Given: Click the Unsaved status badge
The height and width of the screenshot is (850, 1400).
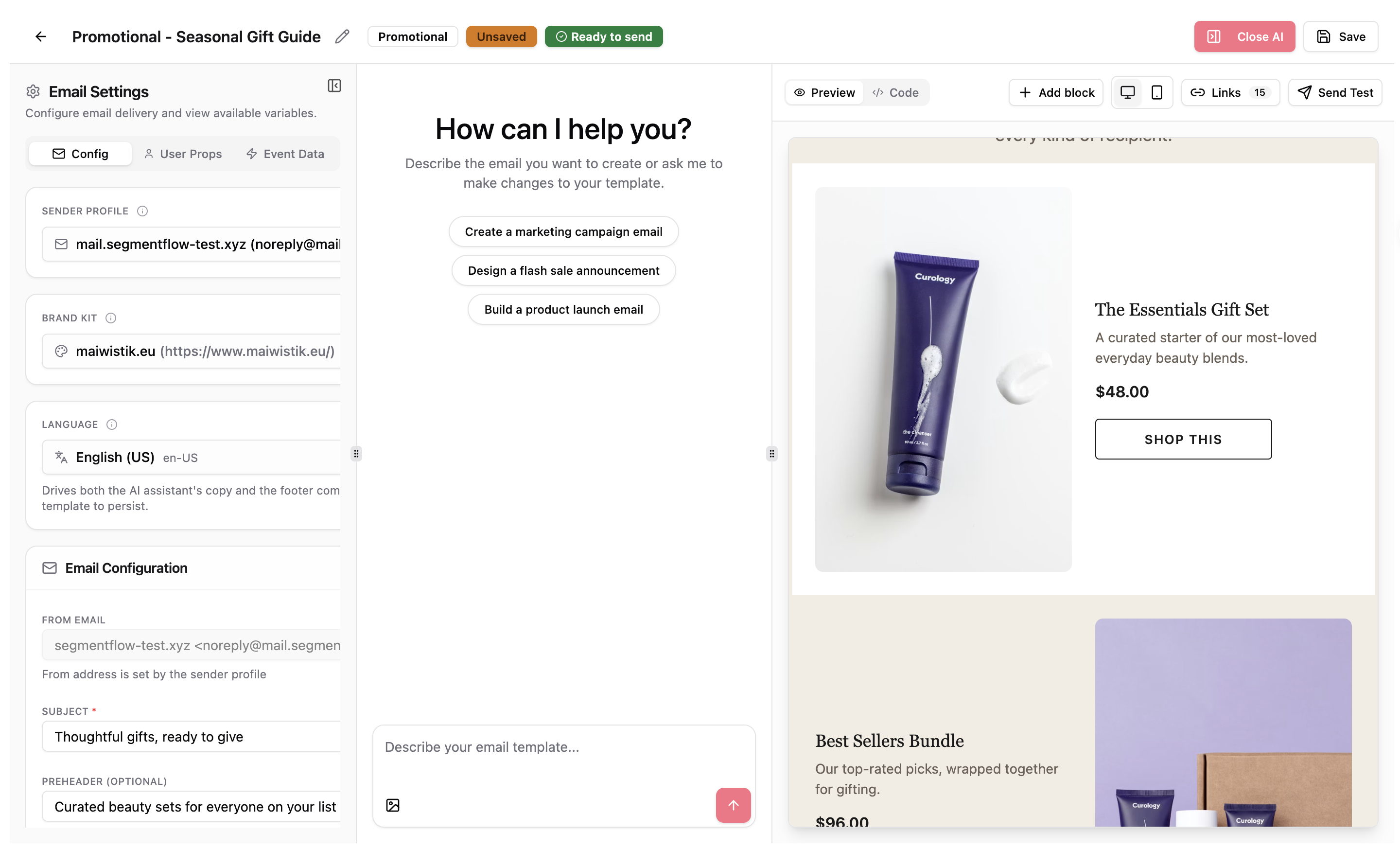Looking at the screenshot, I should (x=501, y=37).
